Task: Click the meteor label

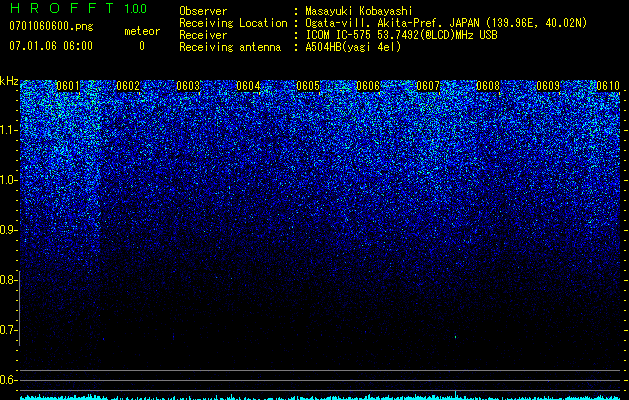Action: point(142,31)
